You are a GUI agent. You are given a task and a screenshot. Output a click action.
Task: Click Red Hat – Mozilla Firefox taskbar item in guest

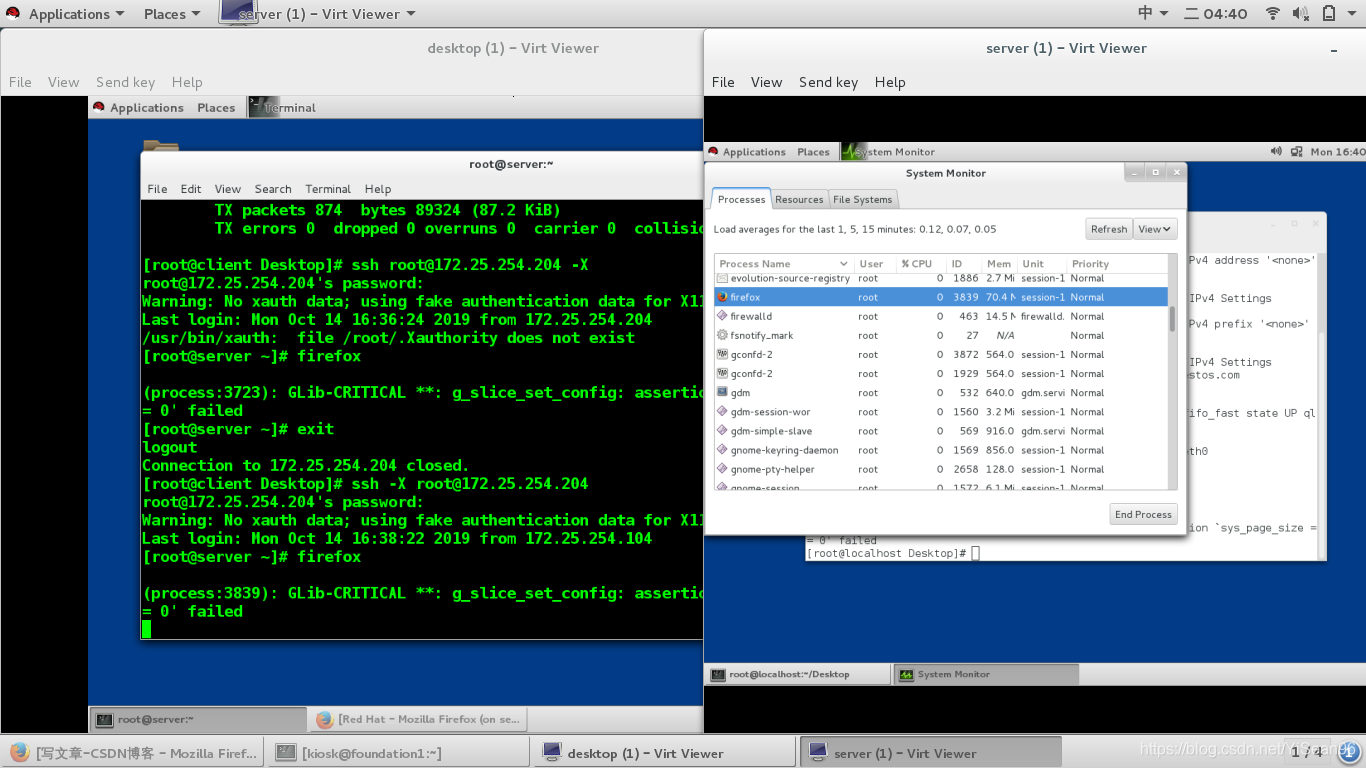(418, 719)
